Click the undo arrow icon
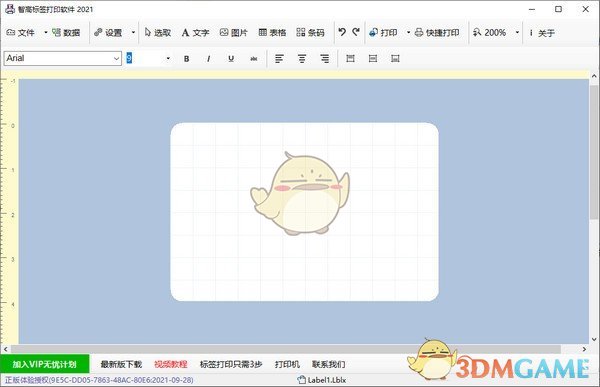Image resolution: width=600 pixels, height=387 pixels. click(x=342, y=33)
